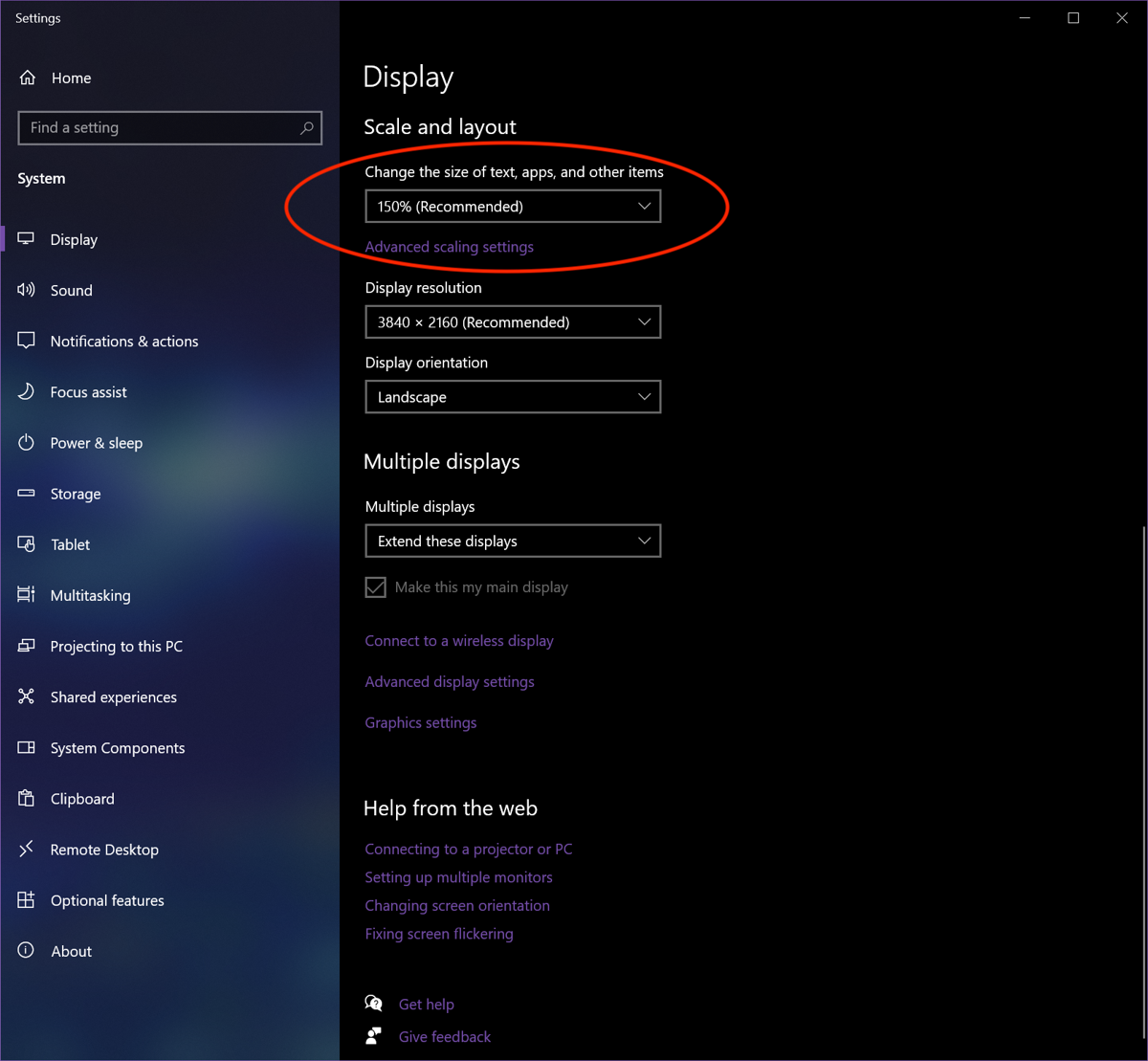Focus the Find a setting field
The width and height of the screenshot is (1148, 1061).
pyautogui.click(x=169, y=127)
